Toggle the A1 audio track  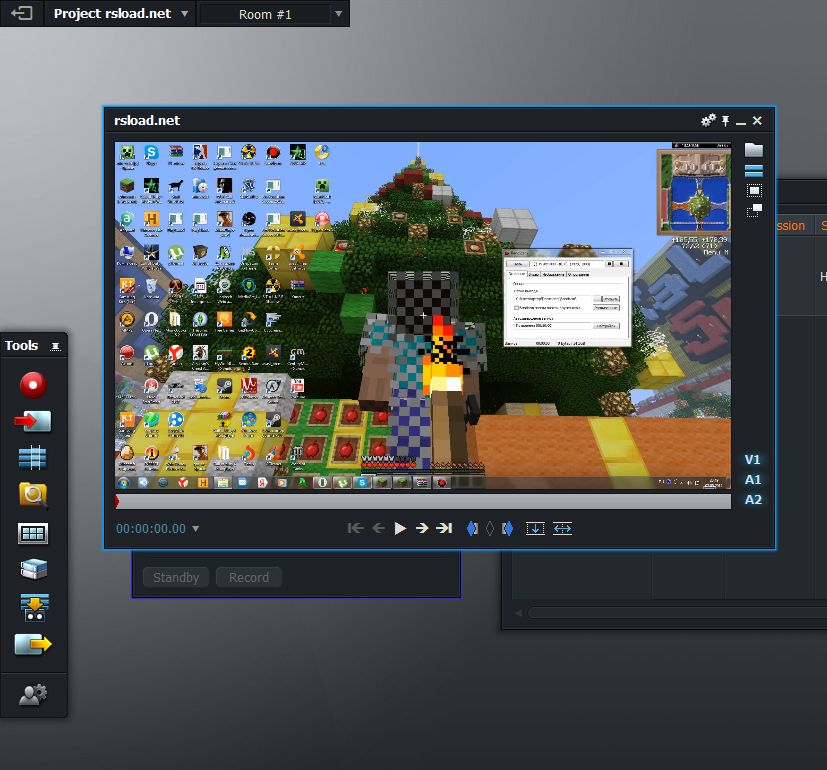point(753,479)
